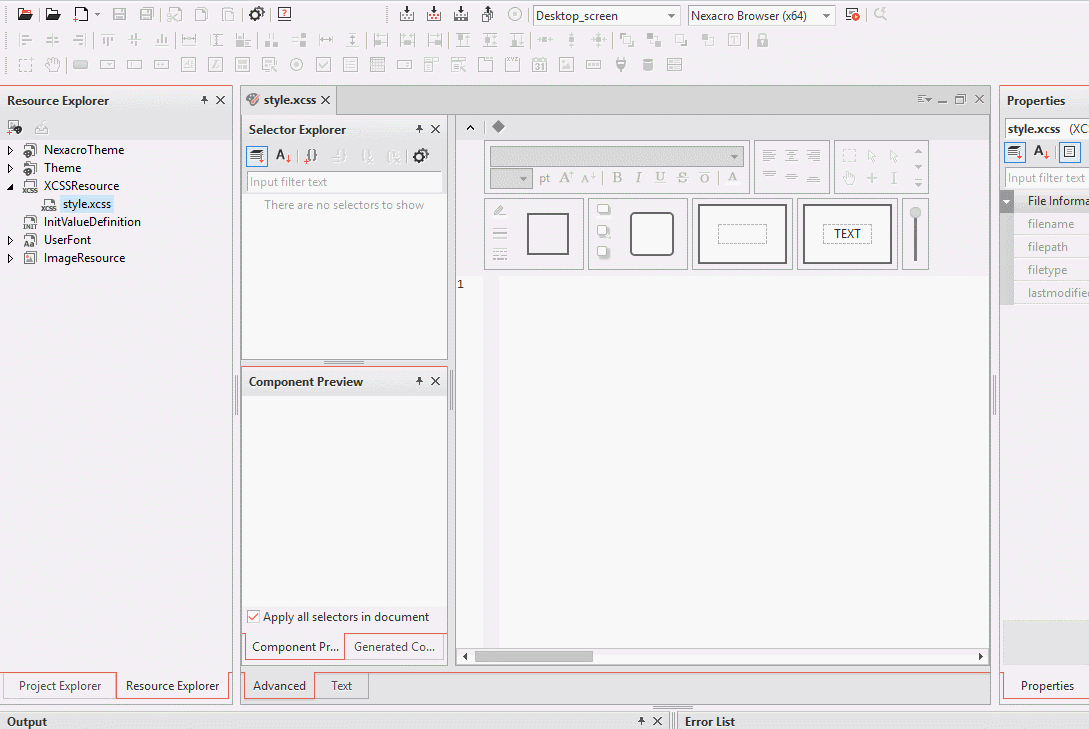Toggle the TEXT style preview box
The width and height of the screenshot is (1089, 729).
(847, 234)
